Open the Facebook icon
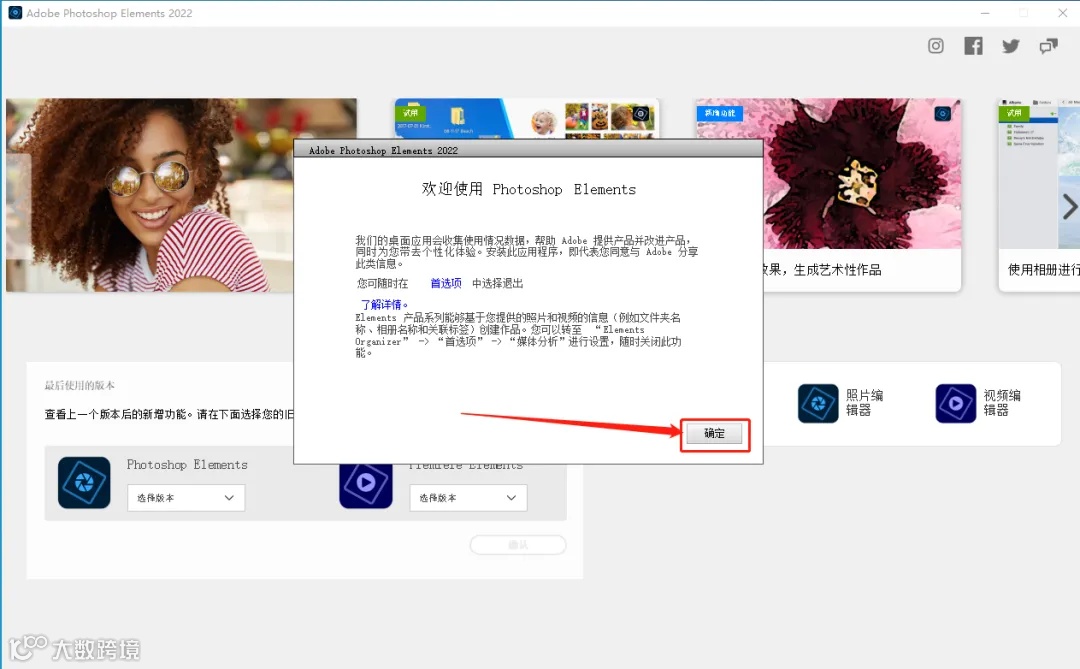The width and height of the screenshot is (1080, 669). coord(973,46)
